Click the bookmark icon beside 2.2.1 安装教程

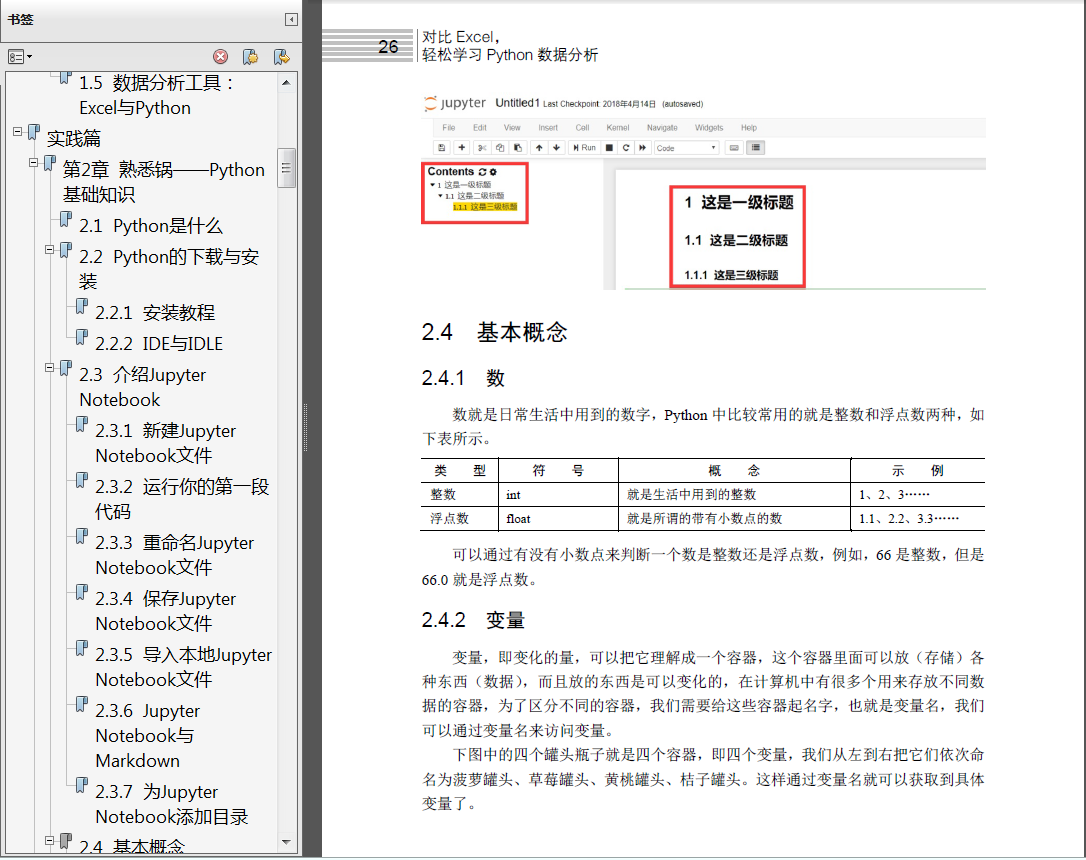pyautogui.click(x=82, y=307)
